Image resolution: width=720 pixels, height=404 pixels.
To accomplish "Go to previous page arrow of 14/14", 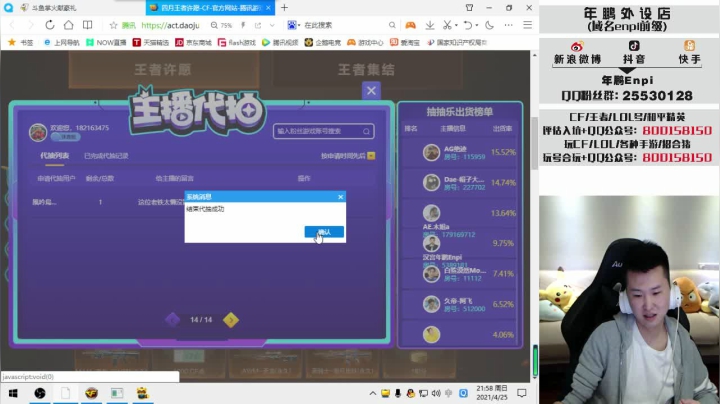I will point(173,320).
